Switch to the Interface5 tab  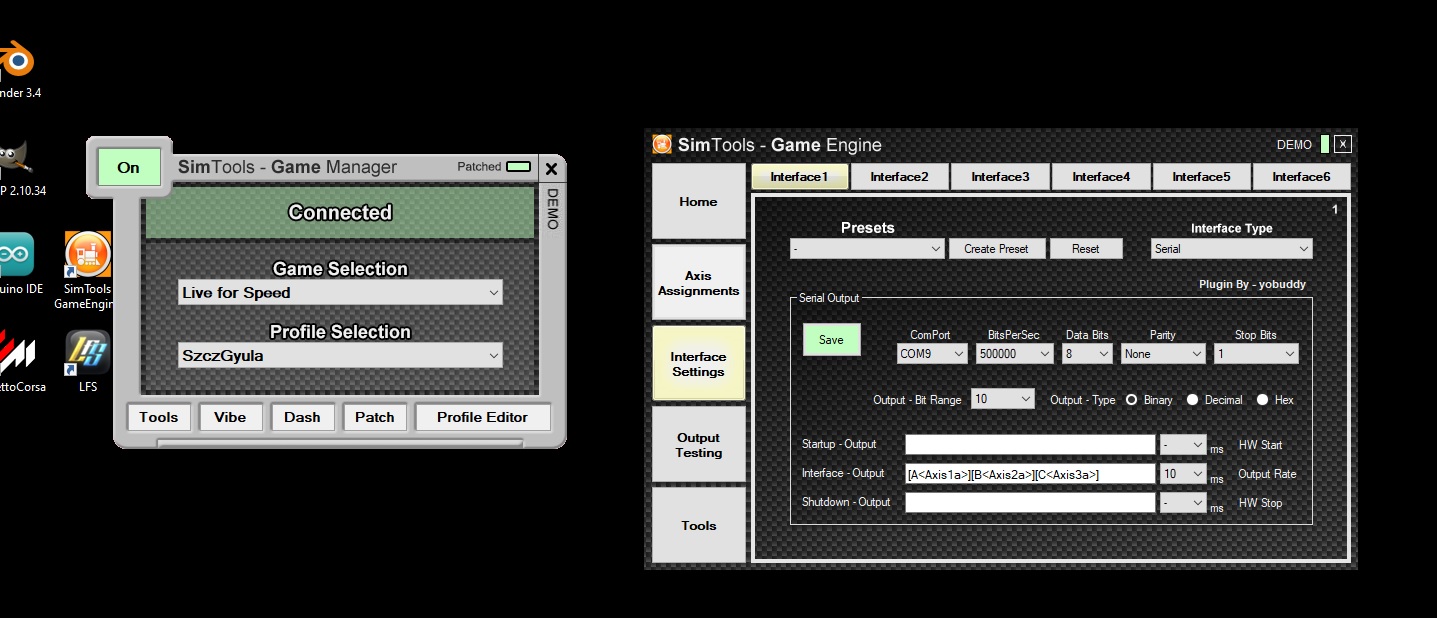coord(1201,177)
